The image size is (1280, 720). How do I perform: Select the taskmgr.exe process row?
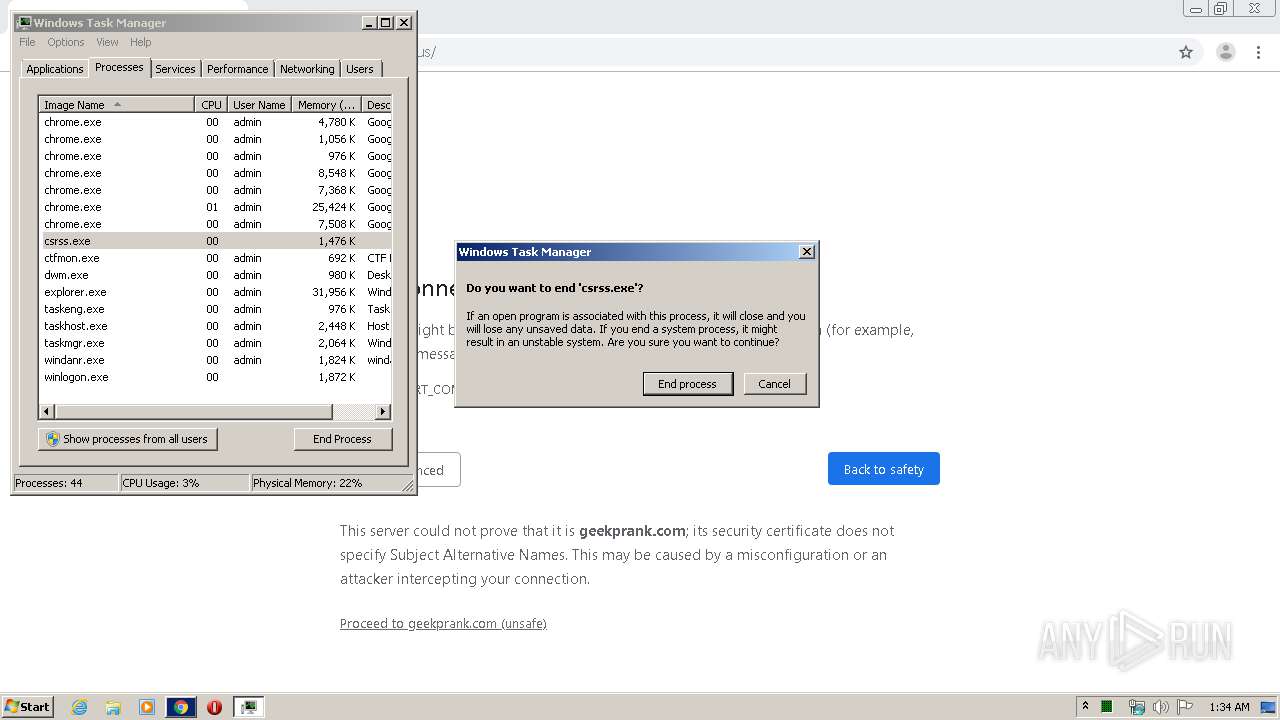(215, 343)
